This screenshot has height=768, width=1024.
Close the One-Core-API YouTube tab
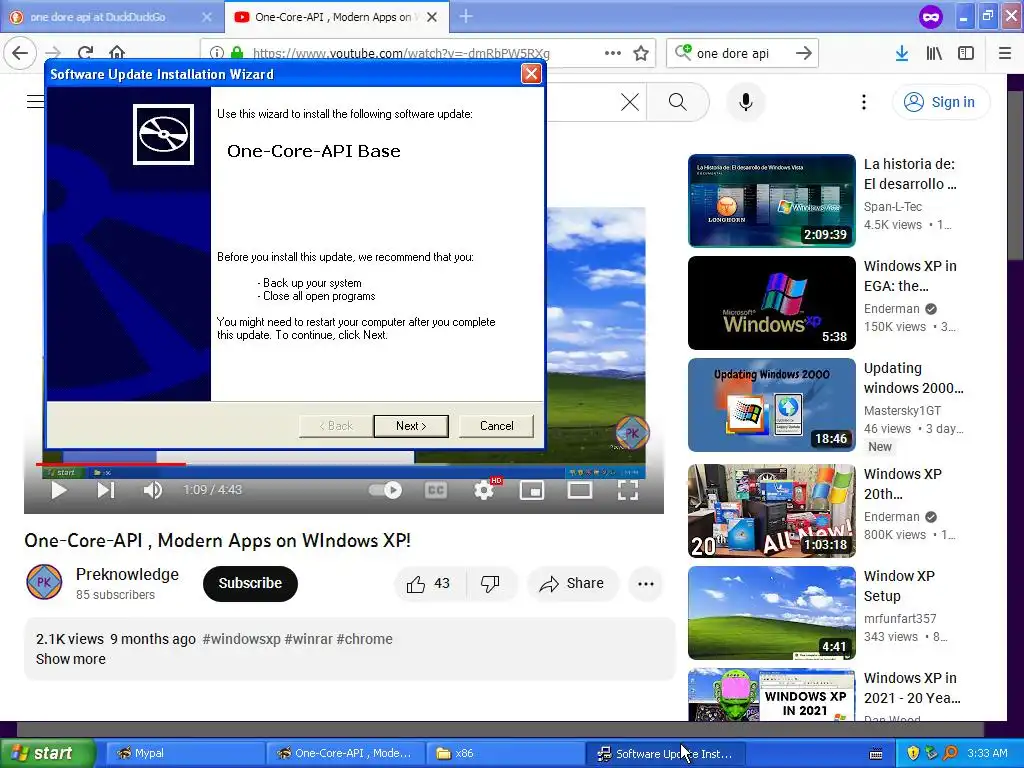coord(432,17)
